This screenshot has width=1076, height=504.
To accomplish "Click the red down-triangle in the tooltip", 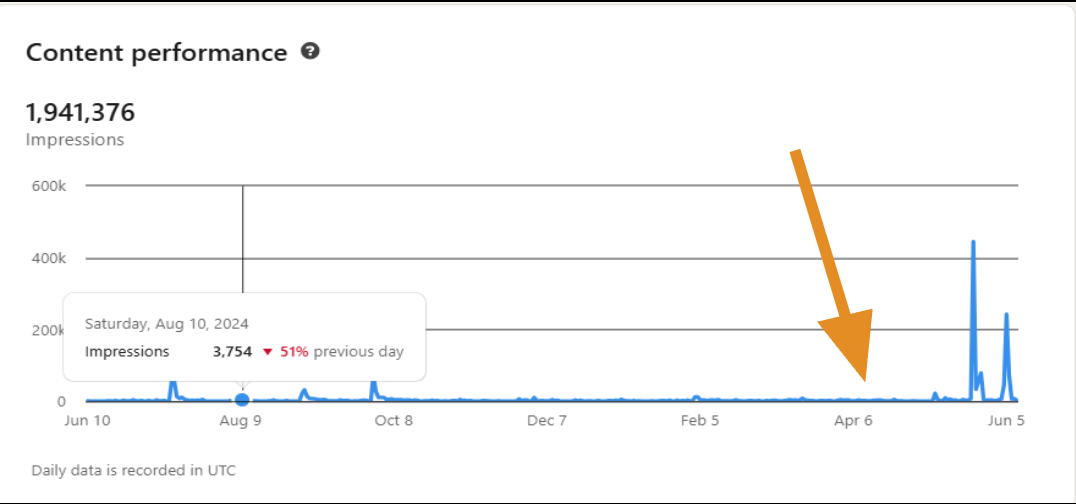I will [267, 352].
